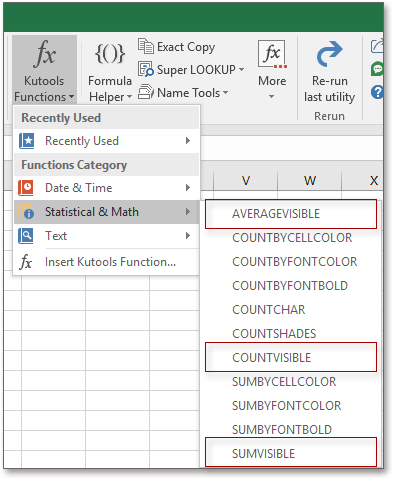This screenshot has height=479, width=393.
Task: Select the SUMVISIBLE function
Action: click(291, 453)
